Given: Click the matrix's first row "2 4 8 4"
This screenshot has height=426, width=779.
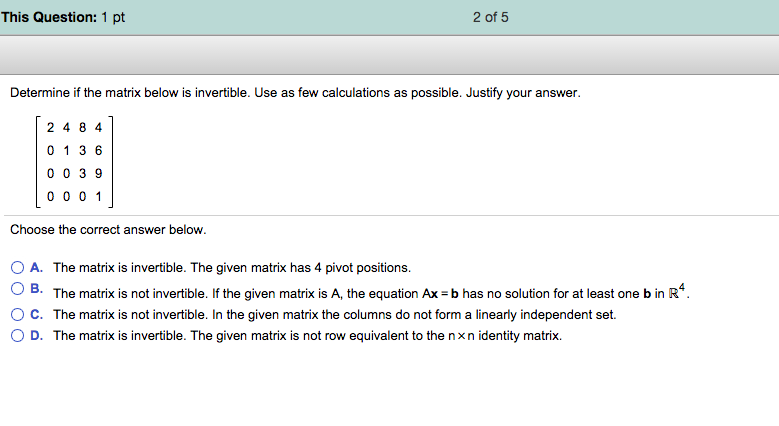Looking at the screenshot, I should [x=75, y=128].
